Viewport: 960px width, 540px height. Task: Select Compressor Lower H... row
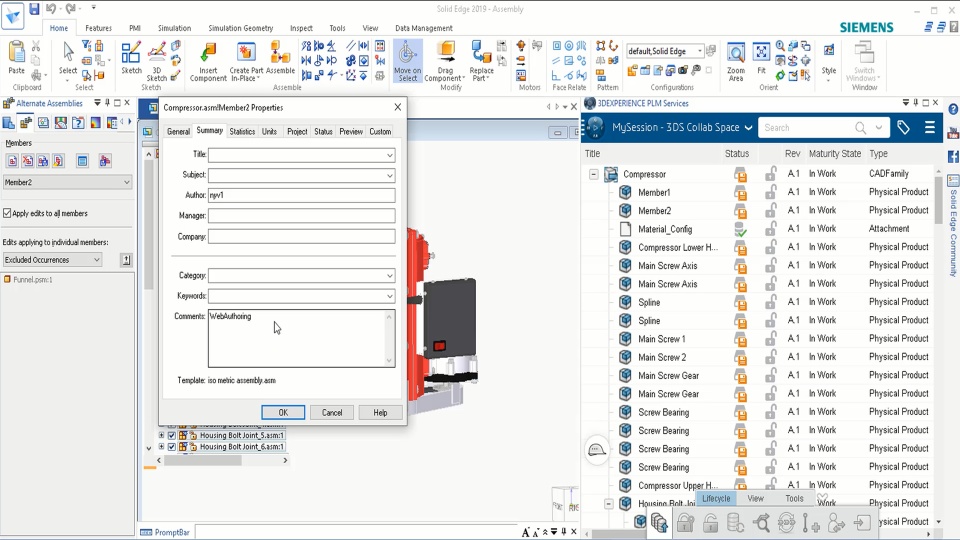pyautogui.click(x=678, y=247)
